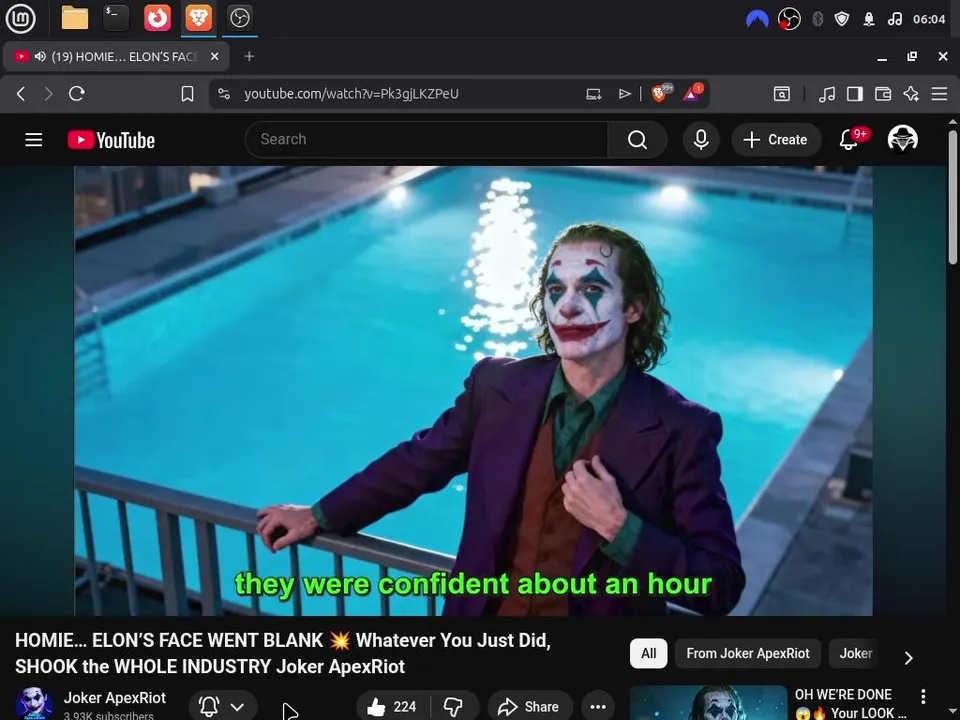Open the Brave main hamburger menu
Viewport: 960px width, 720px height.
pyautogui.click(x=939, y=94)
